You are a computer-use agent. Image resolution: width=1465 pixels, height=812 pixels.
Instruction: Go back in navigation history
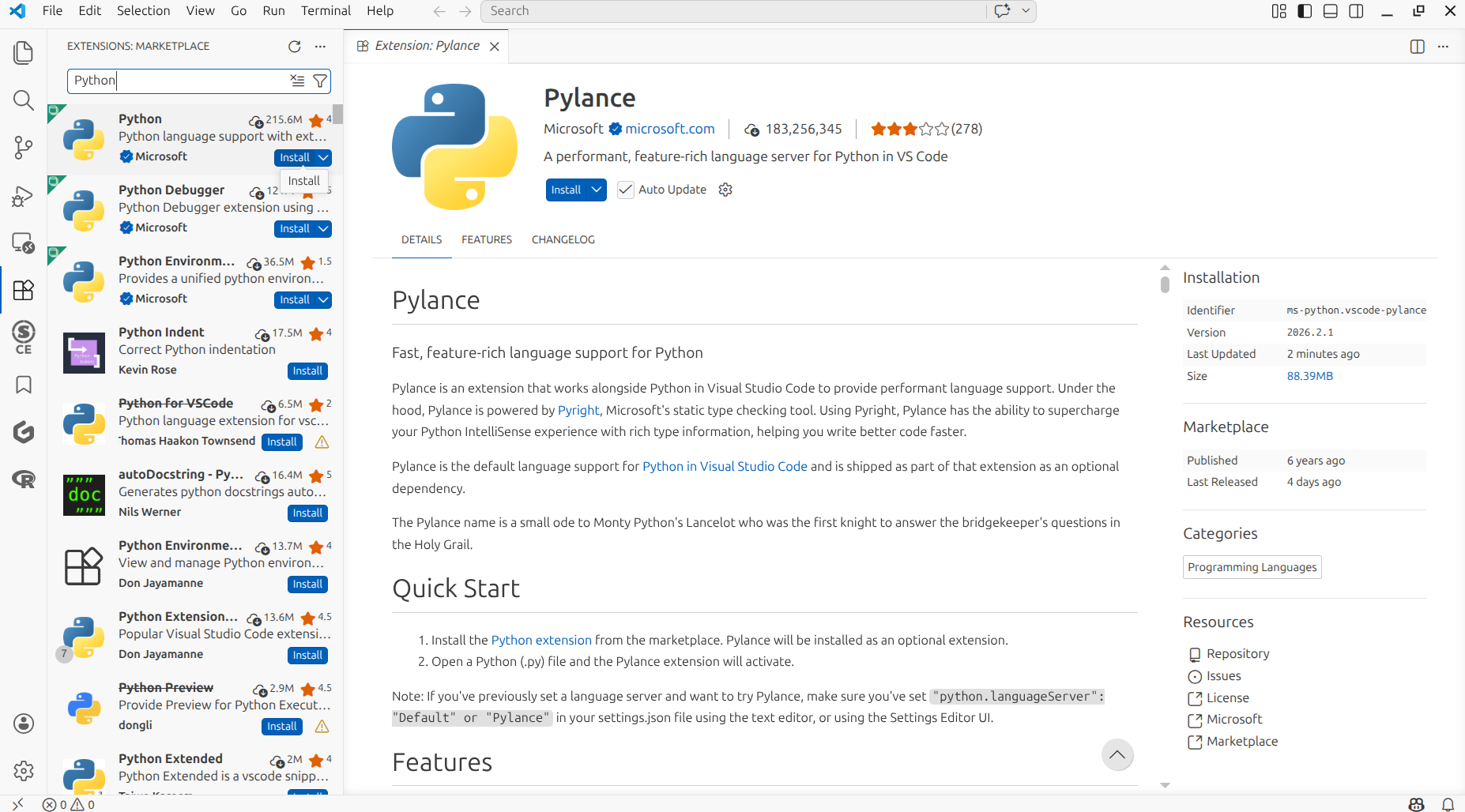coord(439,11)
